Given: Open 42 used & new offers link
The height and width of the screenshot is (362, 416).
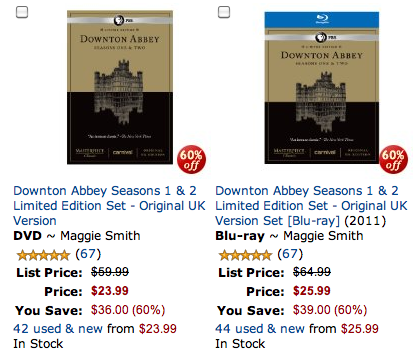Looking at the screenshot, I should (57, 329).
